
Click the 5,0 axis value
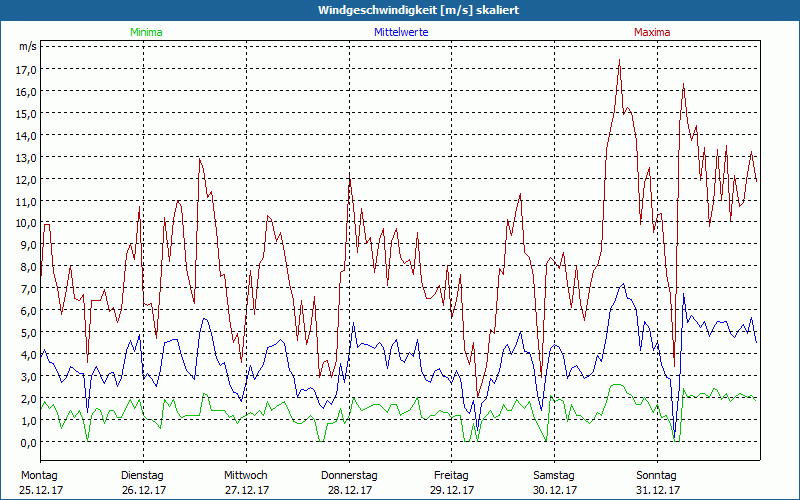tap(29, 333)
